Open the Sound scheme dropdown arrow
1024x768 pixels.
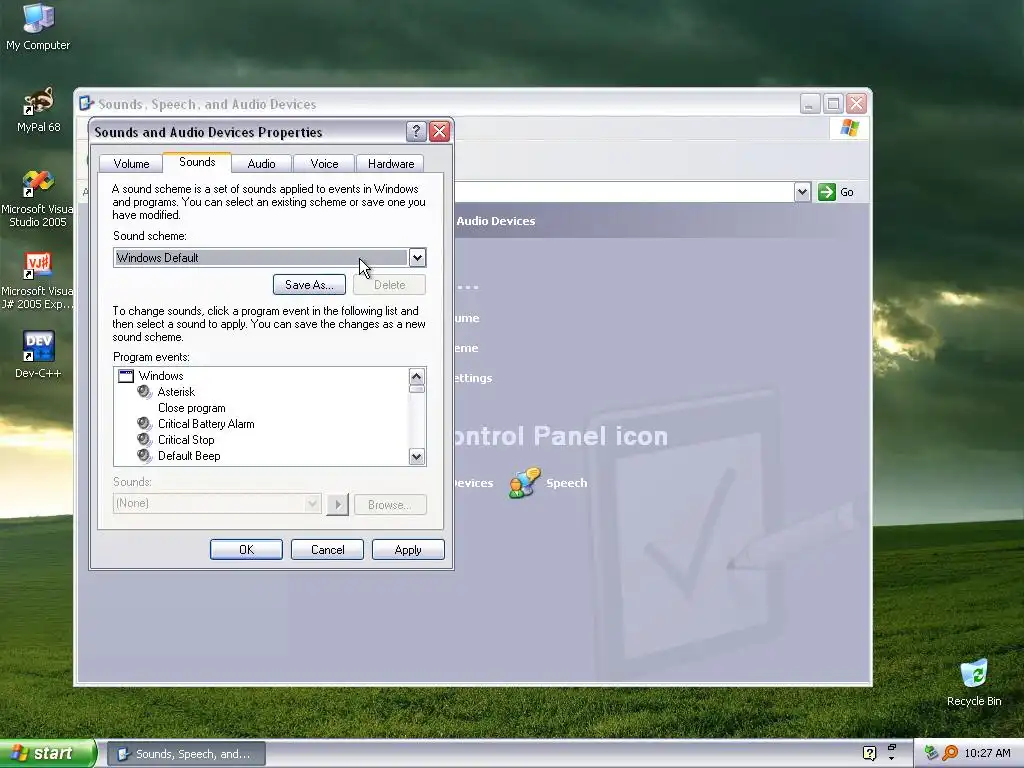pos(417,257)
